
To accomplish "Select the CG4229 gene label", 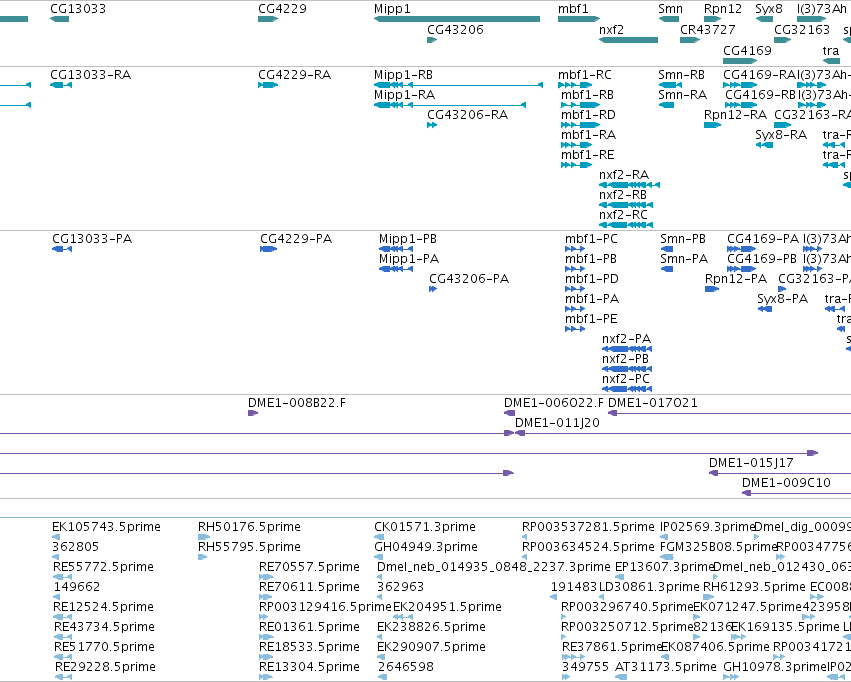I will [x=282, y=9].
